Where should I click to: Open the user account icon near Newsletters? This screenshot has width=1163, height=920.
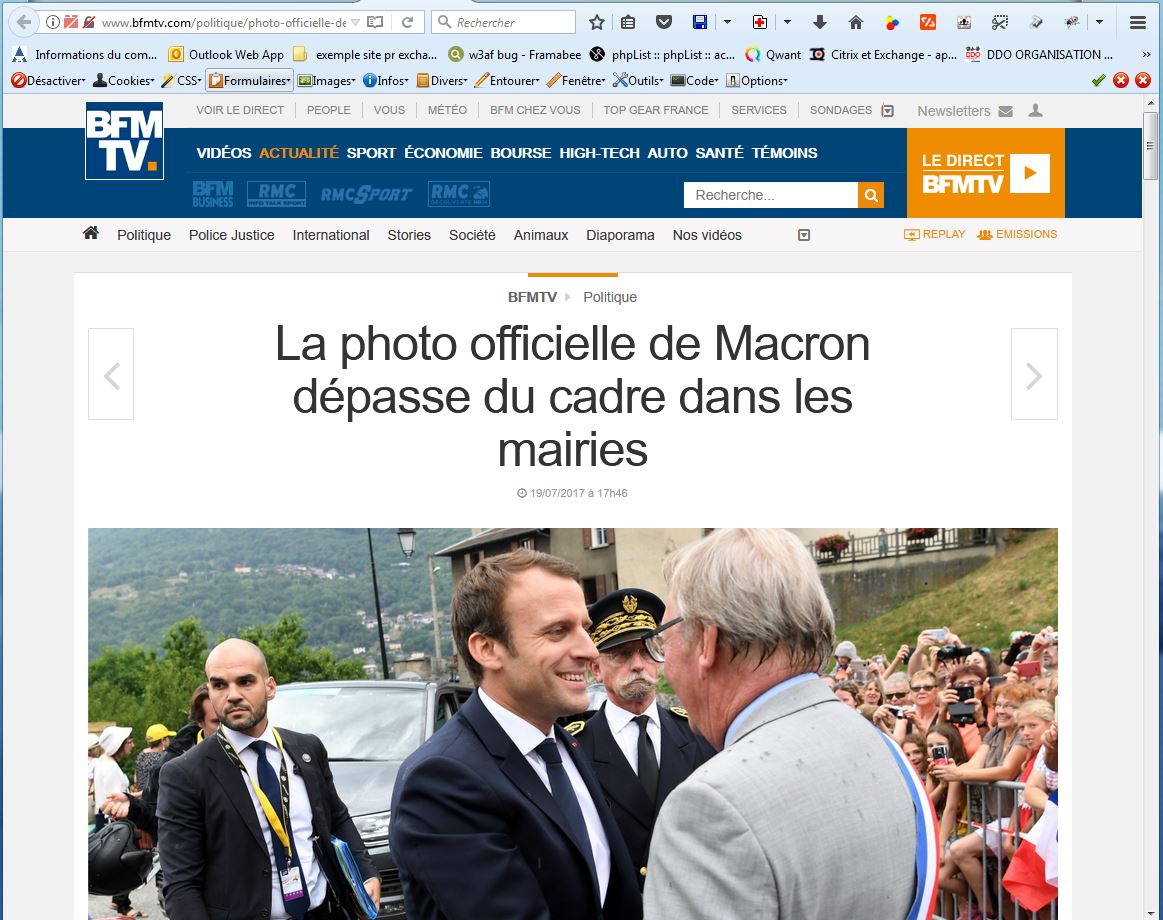tap(1035, 111)
